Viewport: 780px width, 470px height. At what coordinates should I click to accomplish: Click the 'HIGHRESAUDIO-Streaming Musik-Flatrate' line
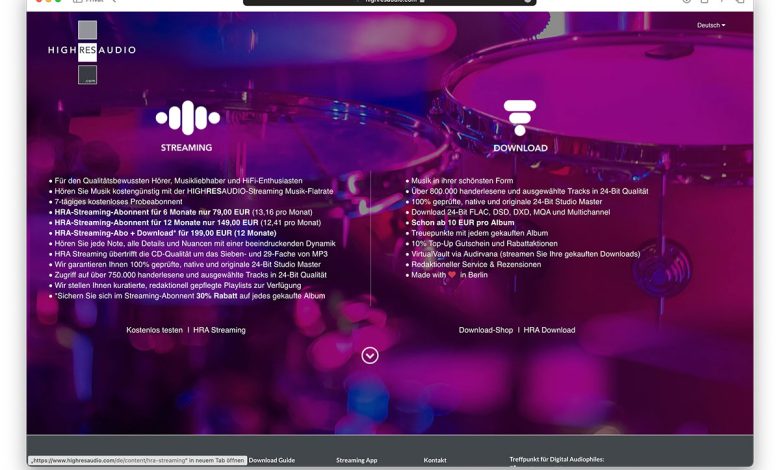(x=194, y=191)
